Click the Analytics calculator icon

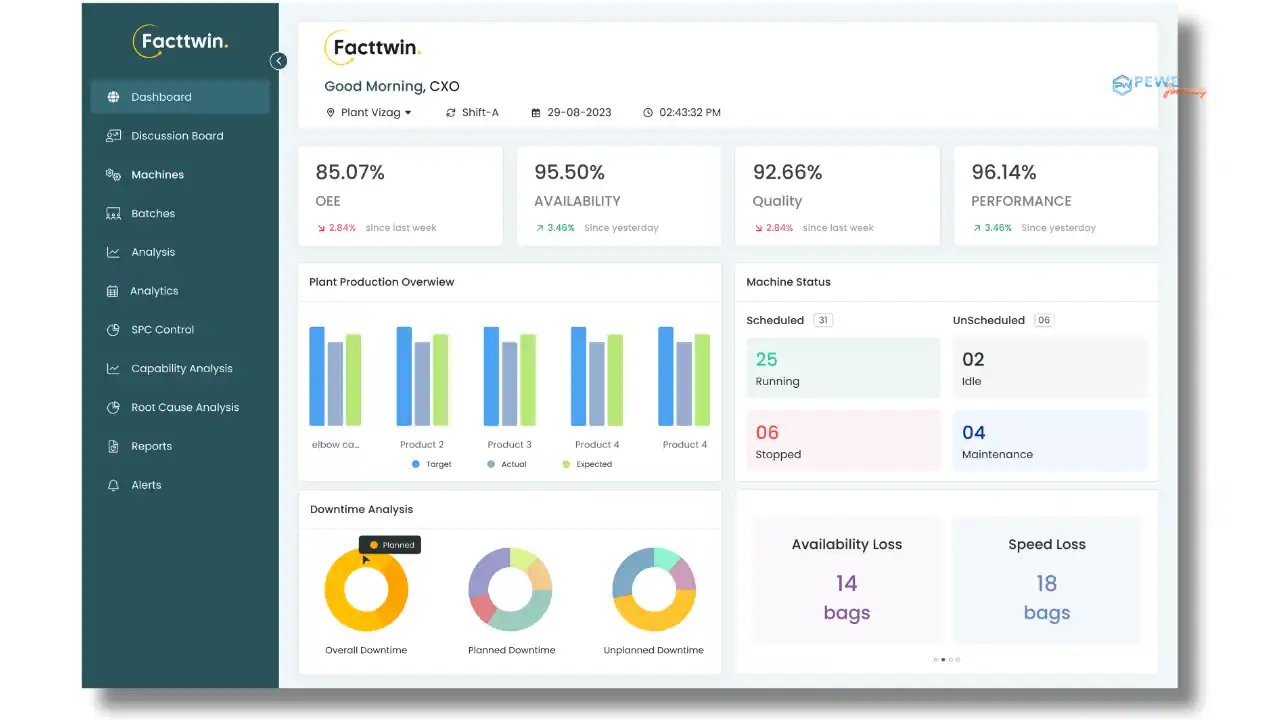[113, 291]
